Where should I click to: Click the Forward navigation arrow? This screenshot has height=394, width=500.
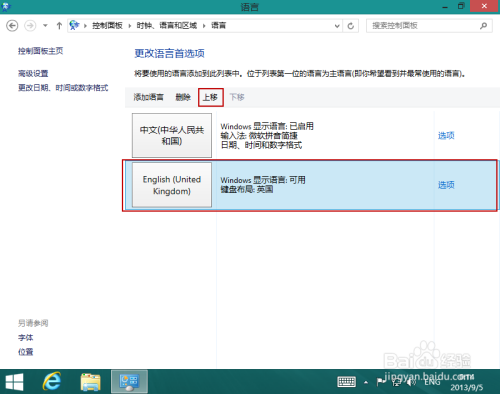click(30, 26)
